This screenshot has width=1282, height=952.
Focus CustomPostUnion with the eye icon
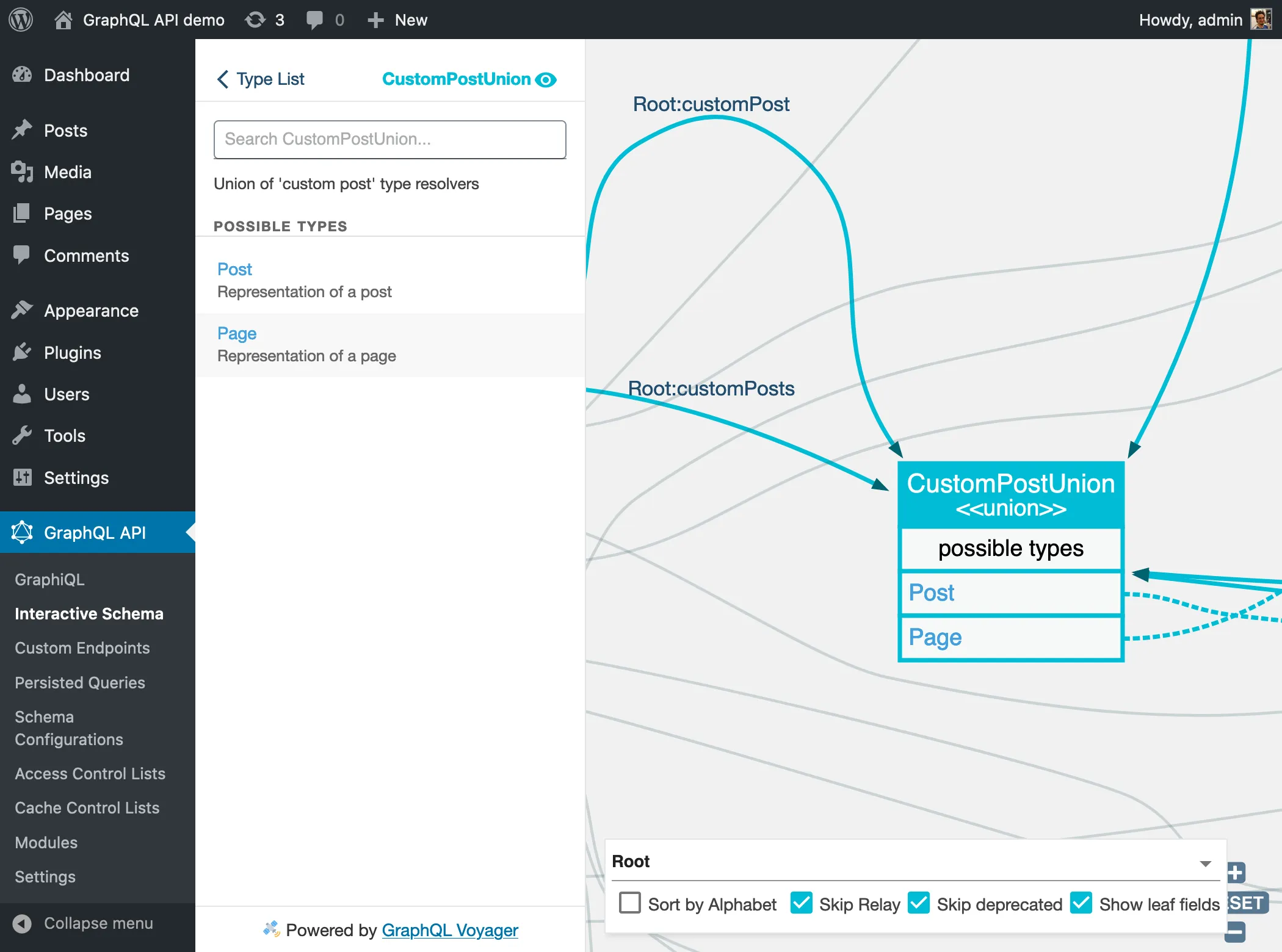[546, 80]
